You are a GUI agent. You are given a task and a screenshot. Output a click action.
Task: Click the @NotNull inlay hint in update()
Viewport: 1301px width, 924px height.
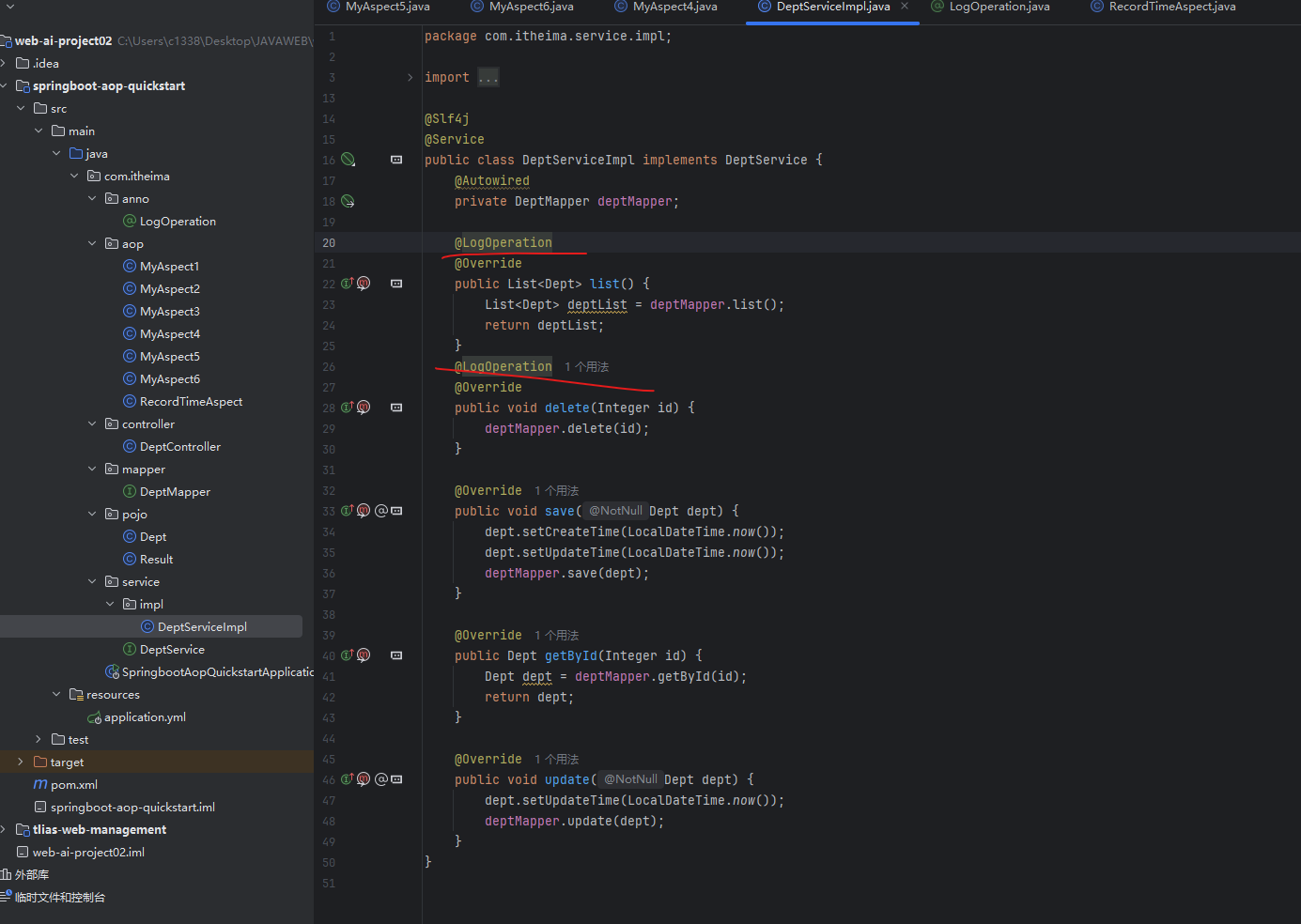click(630, 779)
